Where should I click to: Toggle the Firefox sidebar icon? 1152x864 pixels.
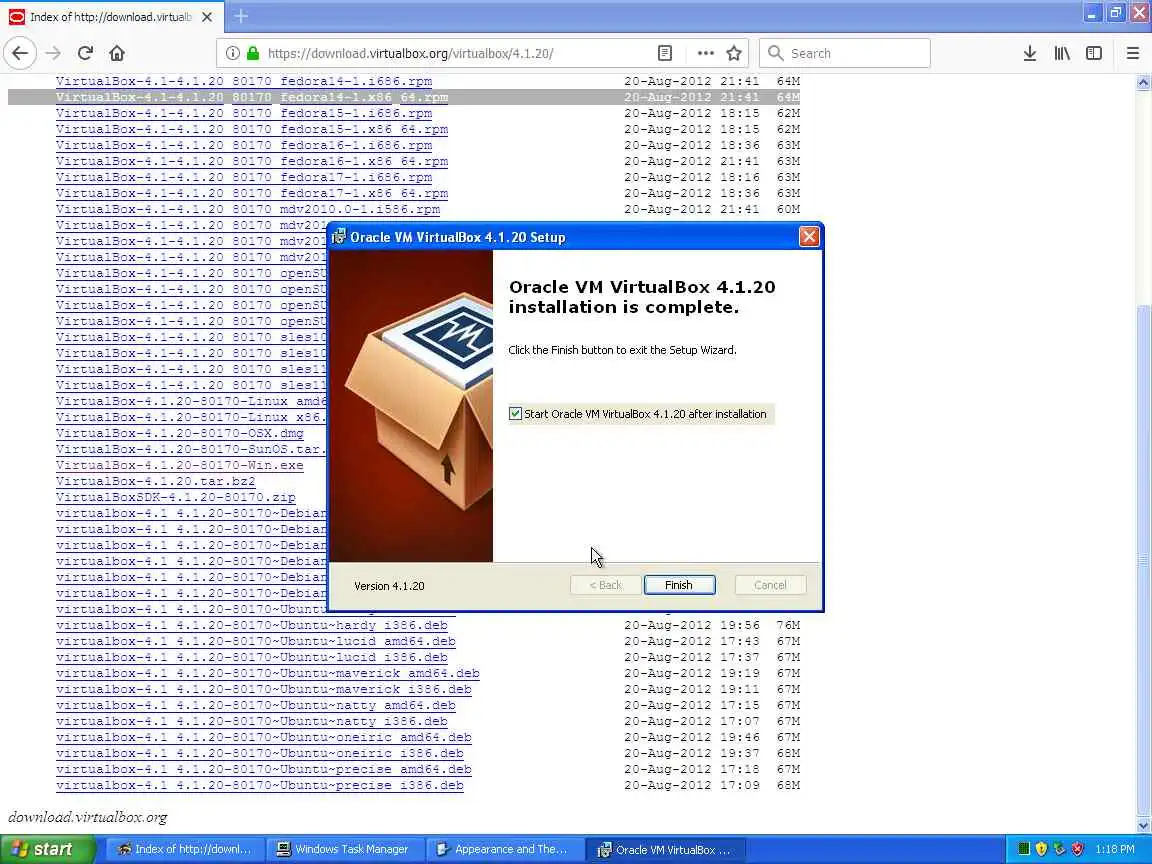pyautogui.click(x=1094, y=53)
